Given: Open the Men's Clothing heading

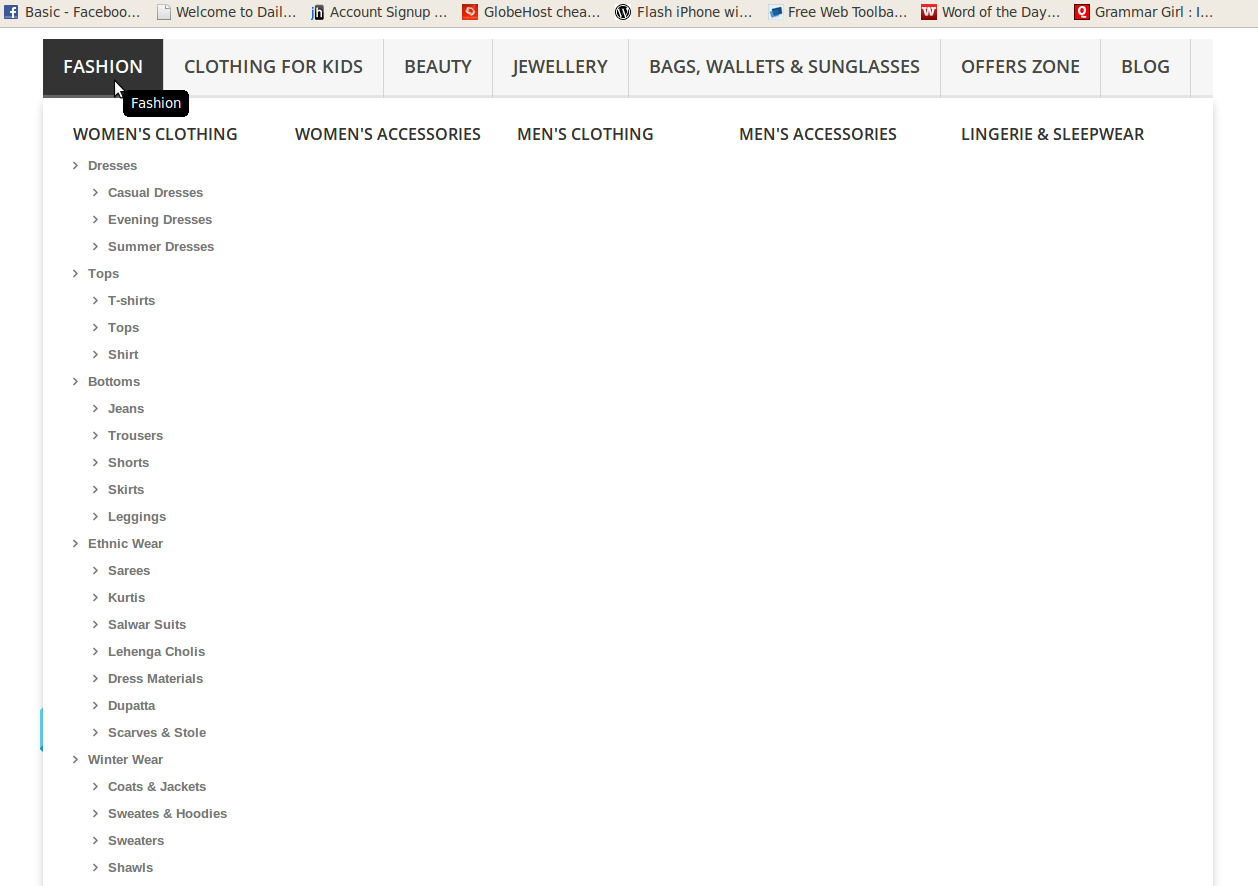Looking at the screenshot, I should (x=585, y=134).
